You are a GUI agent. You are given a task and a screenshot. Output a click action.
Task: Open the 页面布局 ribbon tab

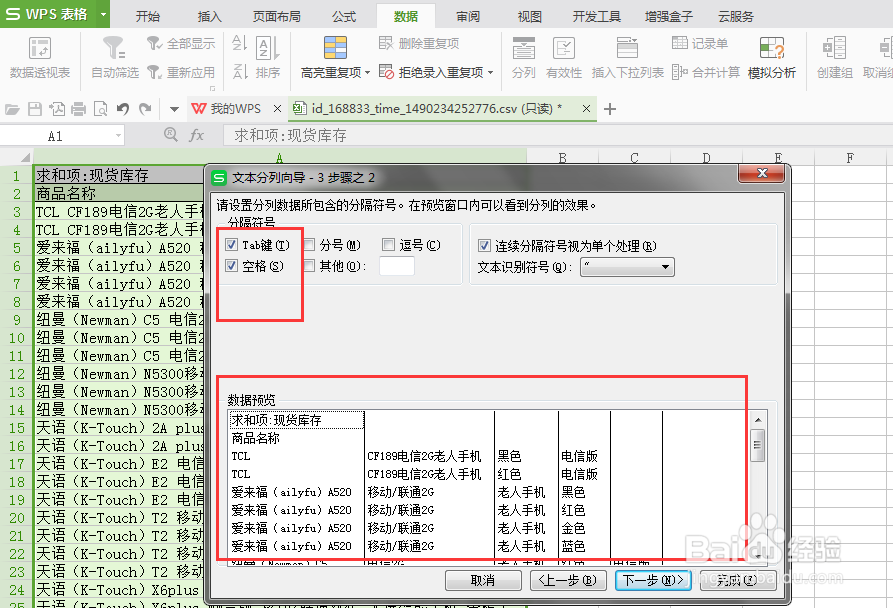(277, 17)
